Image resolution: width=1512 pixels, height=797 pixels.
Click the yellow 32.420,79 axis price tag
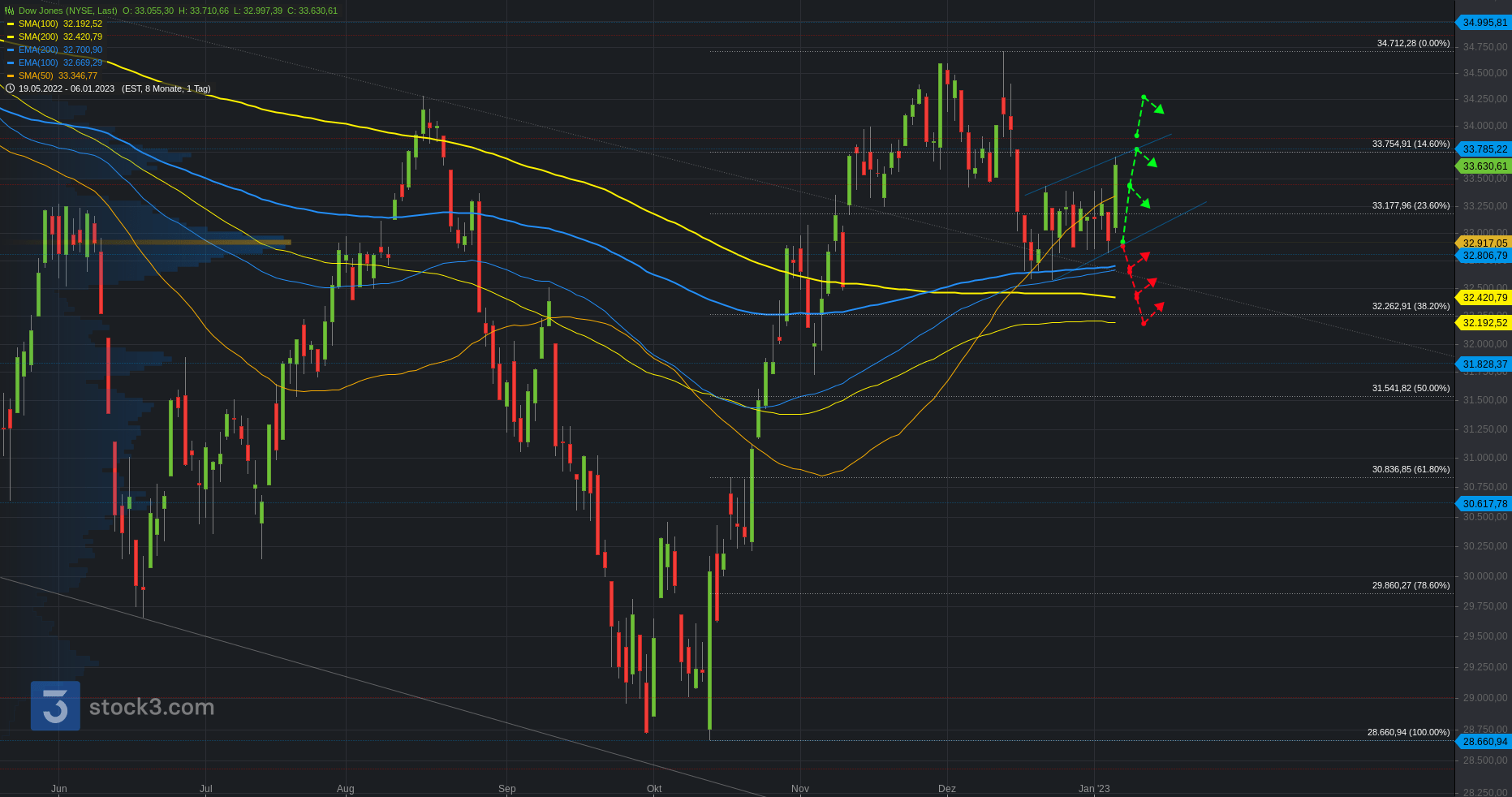[x=1484, y=298]
